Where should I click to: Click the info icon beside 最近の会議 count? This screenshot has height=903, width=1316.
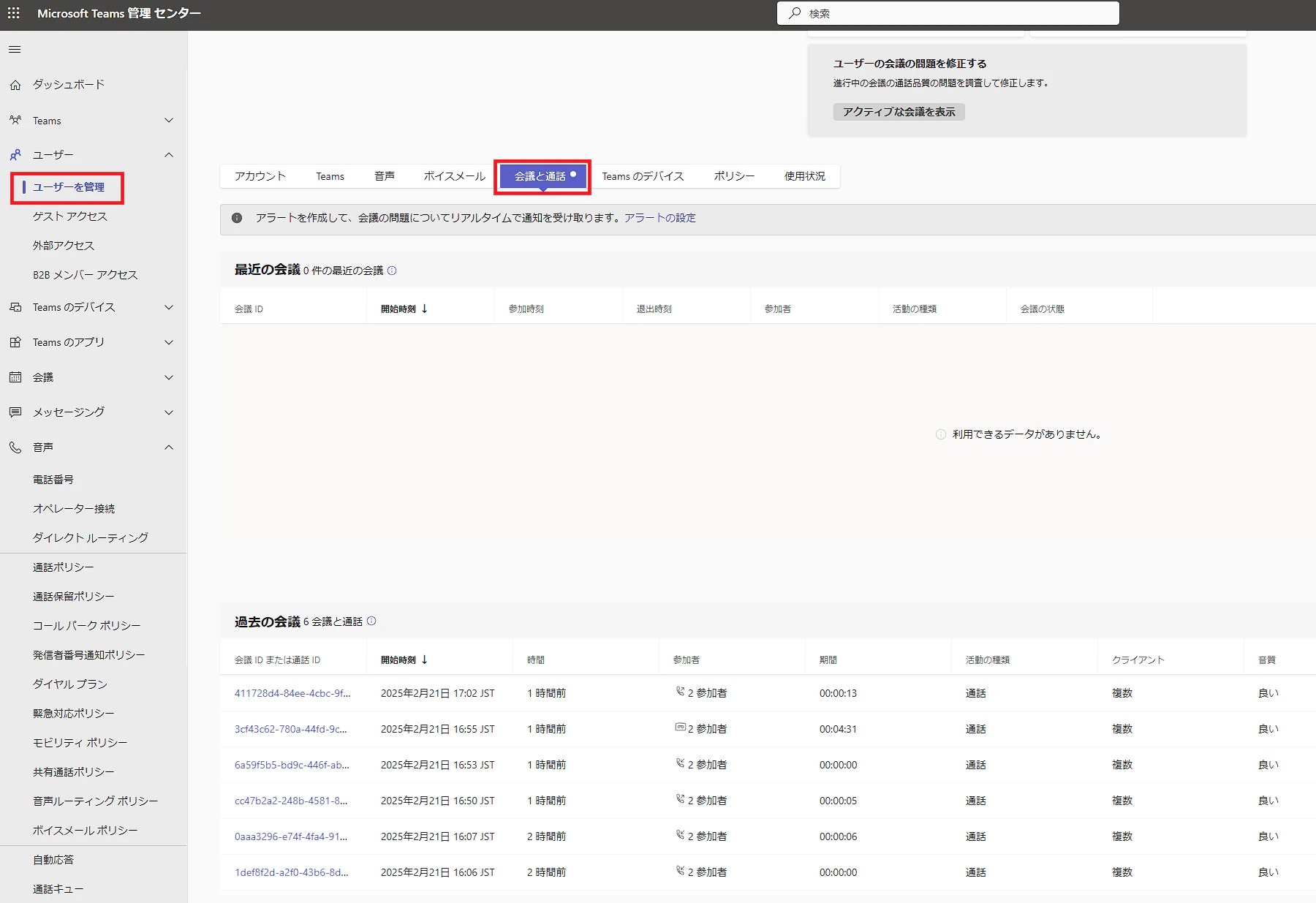[x=392, y=271]
